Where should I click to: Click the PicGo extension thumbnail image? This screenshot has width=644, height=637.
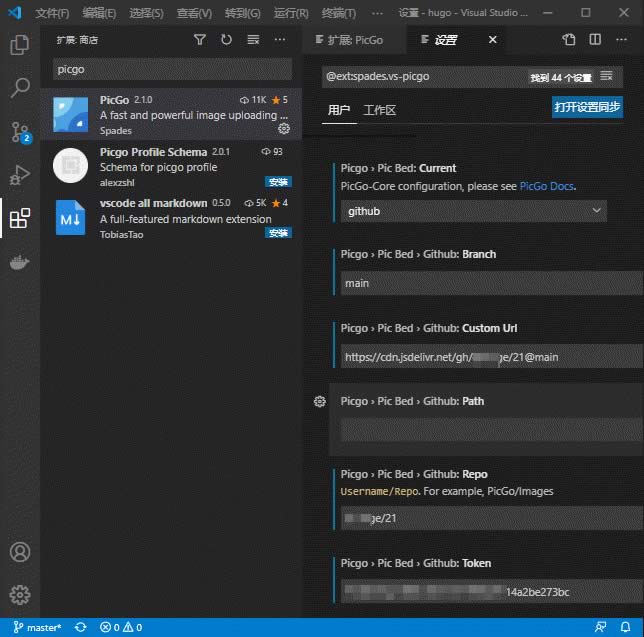(x=70, y=114)
